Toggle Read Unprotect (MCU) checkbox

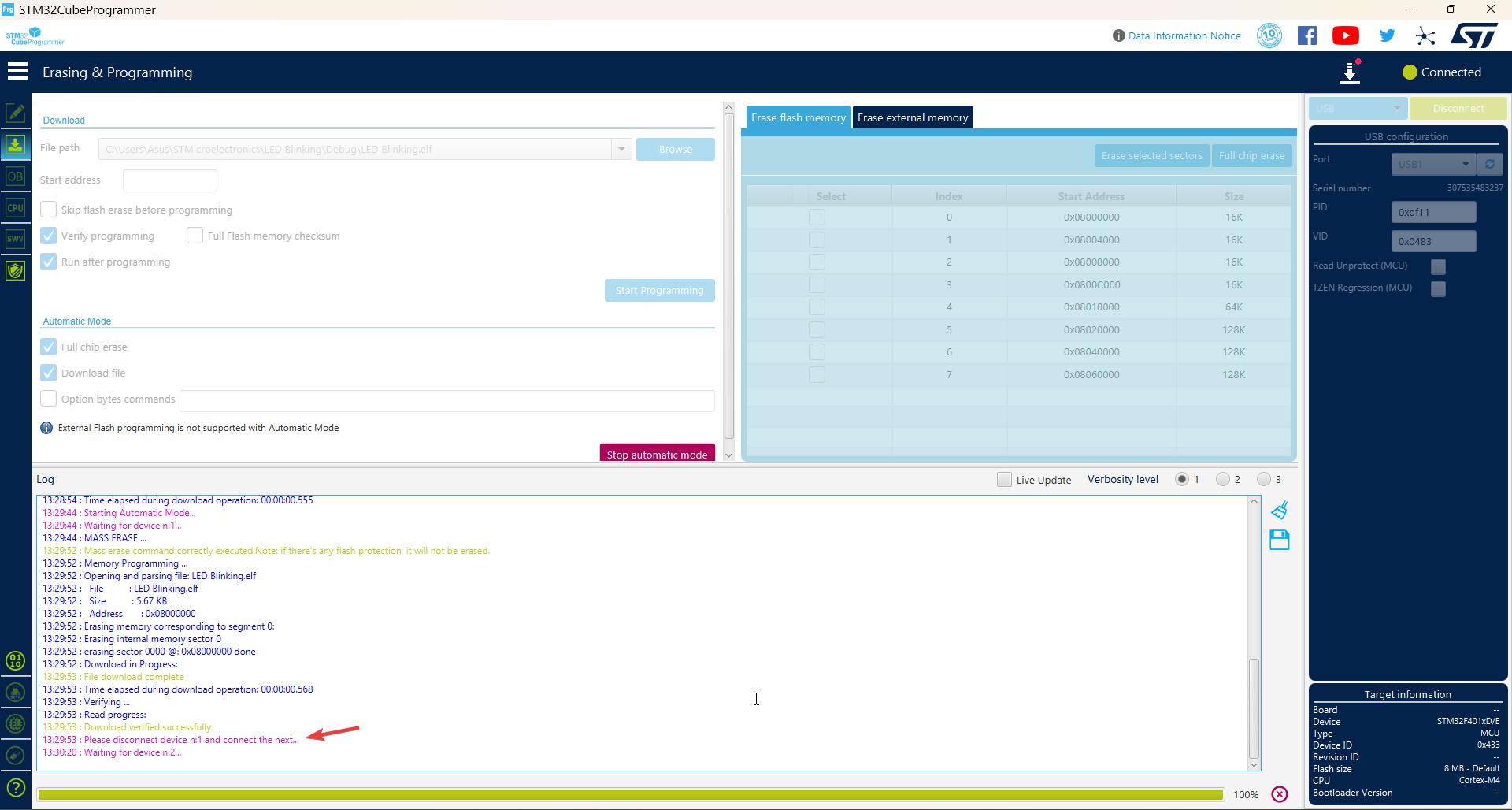tap(1438, 266)
